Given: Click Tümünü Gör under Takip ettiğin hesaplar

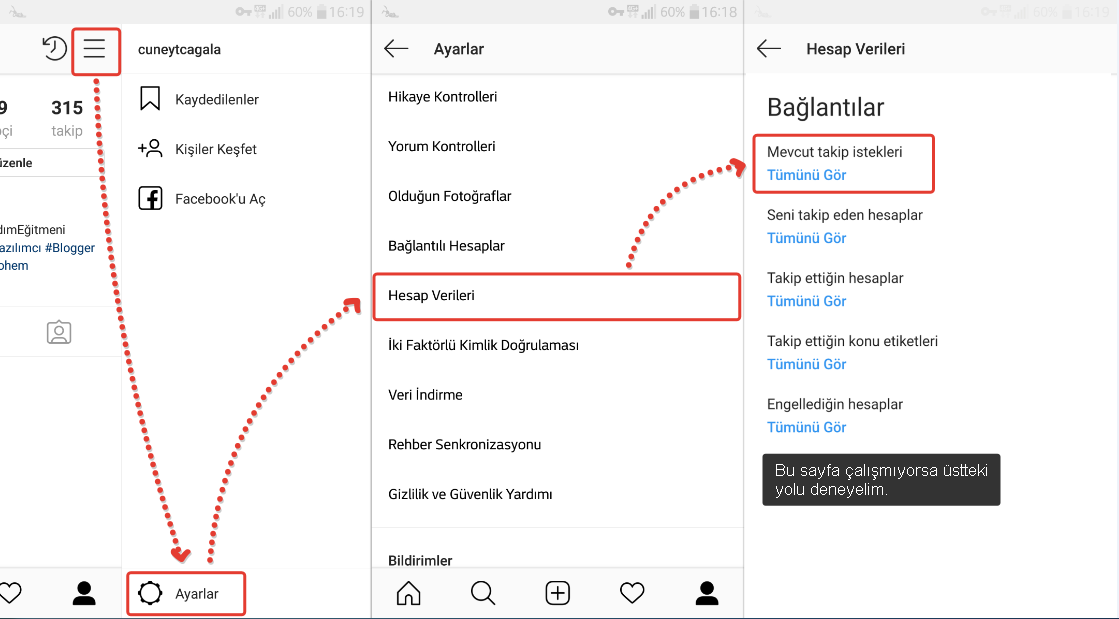Looking at the screenshot, I should [806, 301].
